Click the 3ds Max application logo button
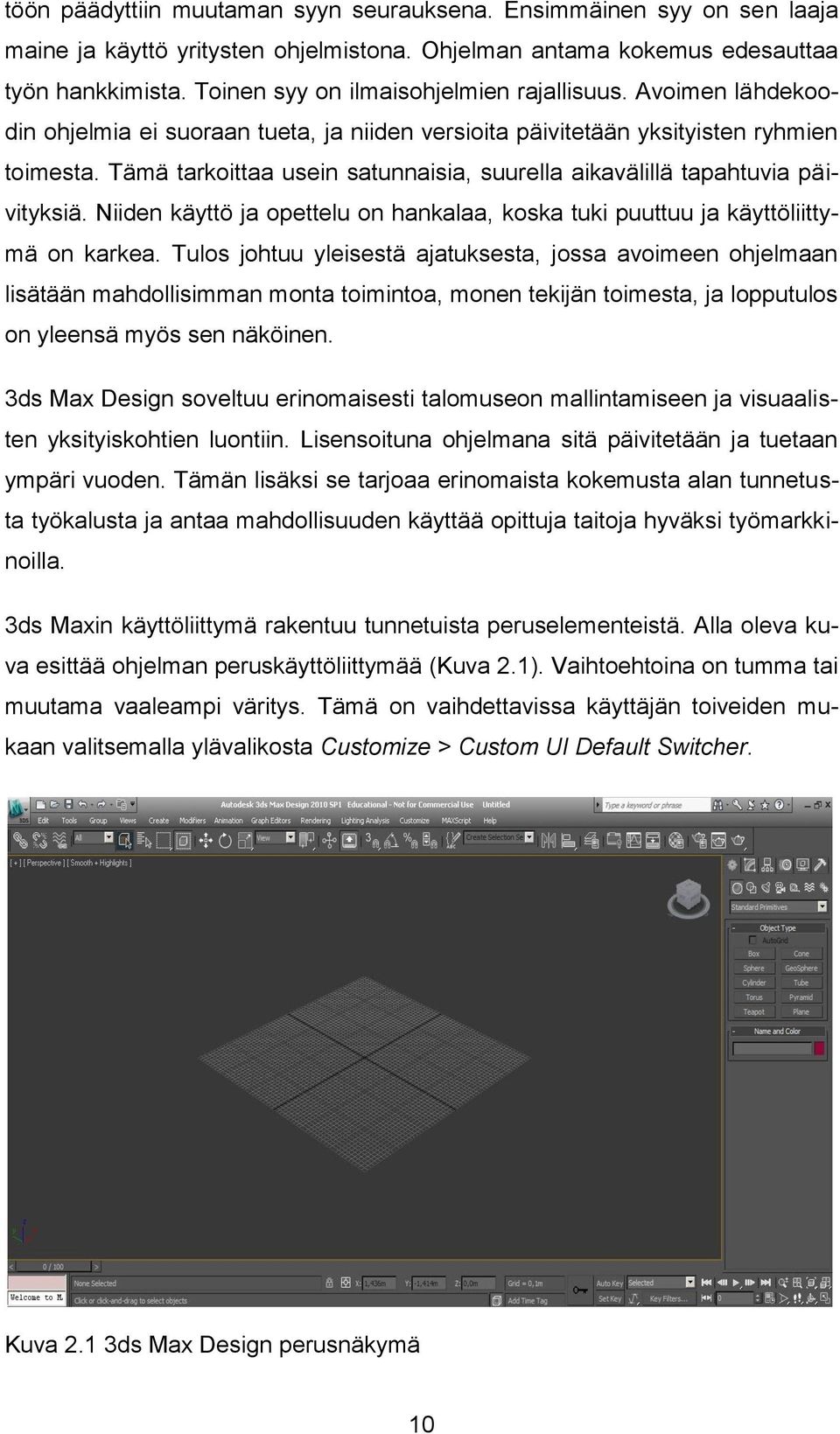Screen dimensions: 840x1434 17,810
